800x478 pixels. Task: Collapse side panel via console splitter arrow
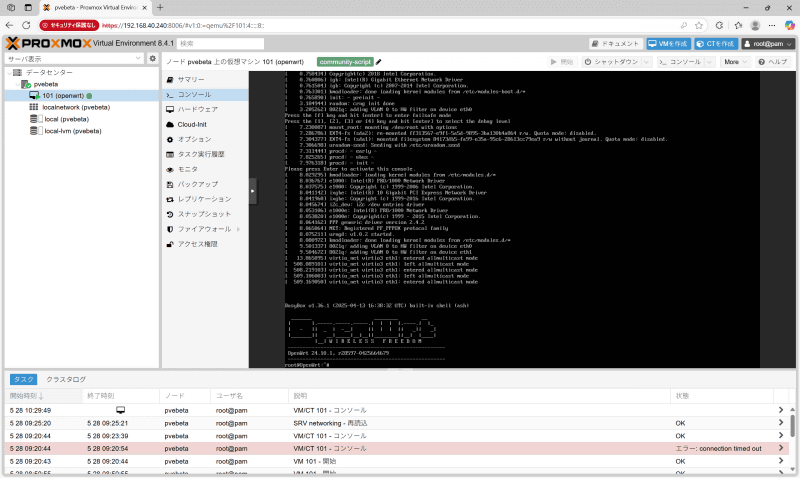coord(253,191)
